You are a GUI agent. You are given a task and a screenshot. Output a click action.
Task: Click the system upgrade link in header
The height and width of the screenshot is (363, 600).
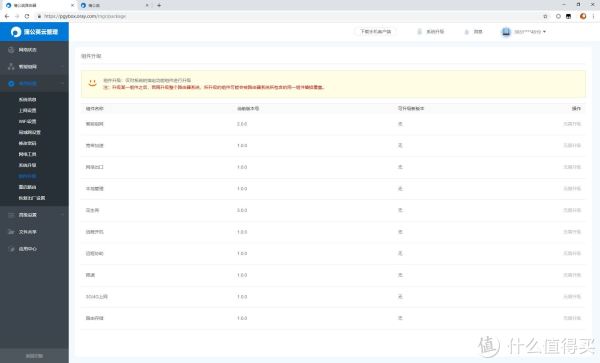click(x=431, y=32)
